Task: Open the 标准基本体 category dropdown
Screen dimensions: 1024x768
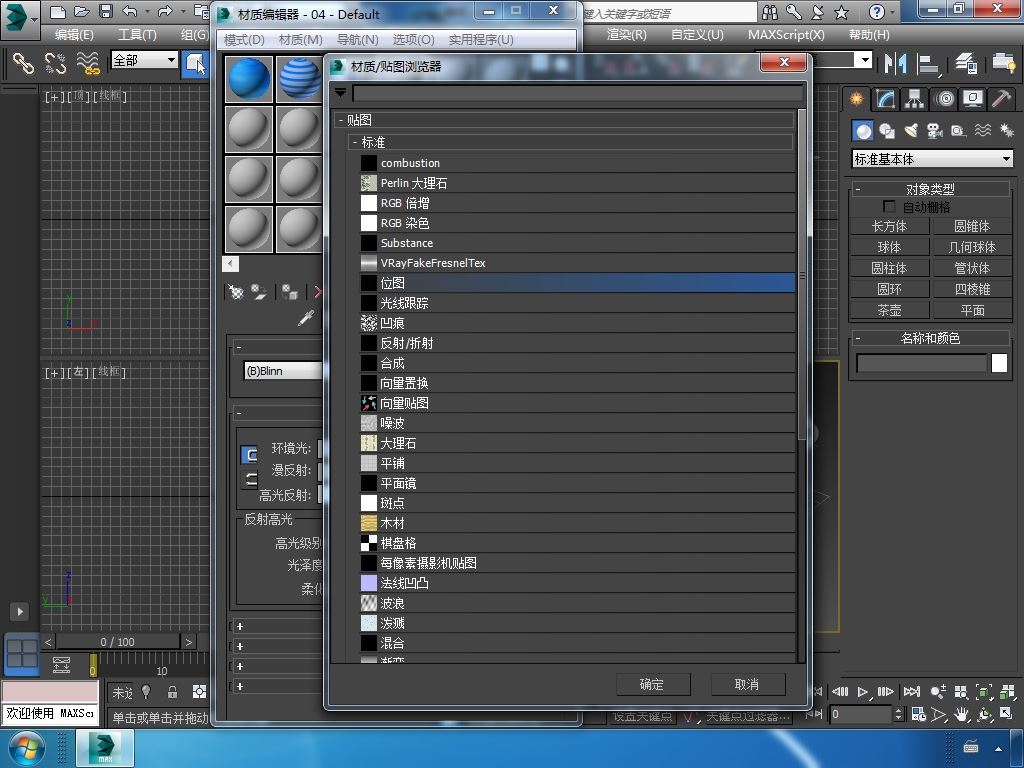Action: coord(933,159)
